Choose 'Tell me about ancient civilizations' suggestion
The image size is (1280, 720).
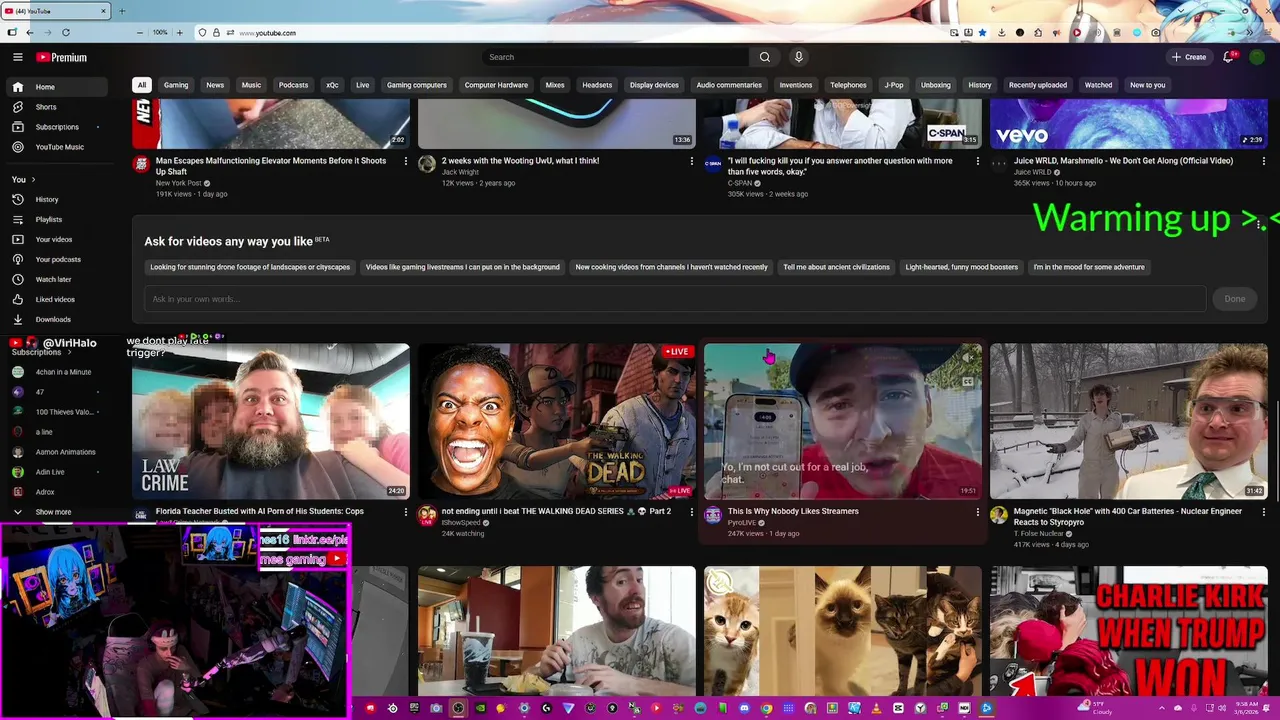tap(836, 267)
